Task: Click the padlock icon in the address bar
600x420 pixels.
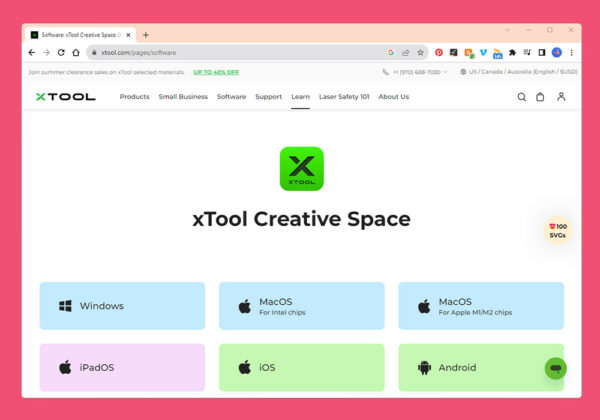Action: click(94, 52)
